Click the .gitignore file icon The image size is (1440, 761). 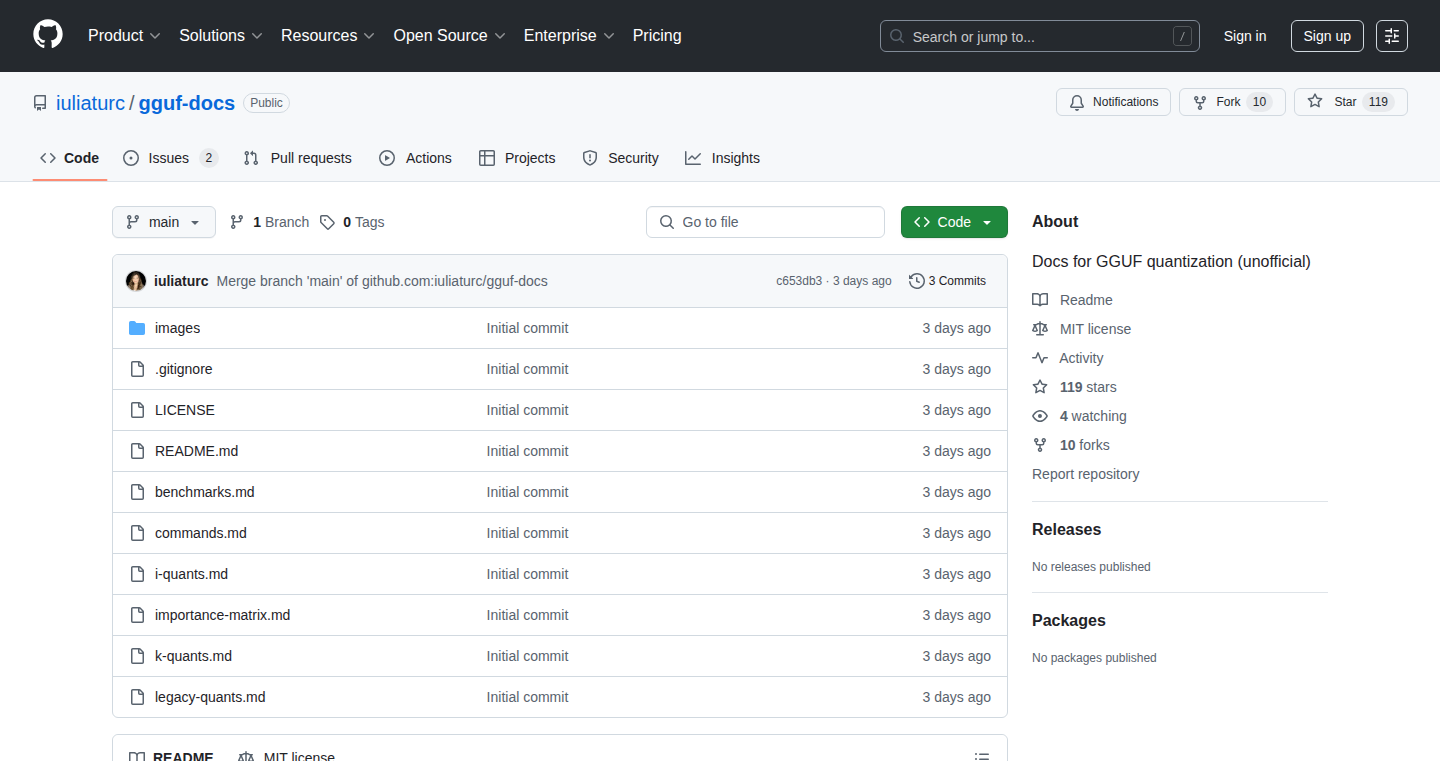(137, 369)
